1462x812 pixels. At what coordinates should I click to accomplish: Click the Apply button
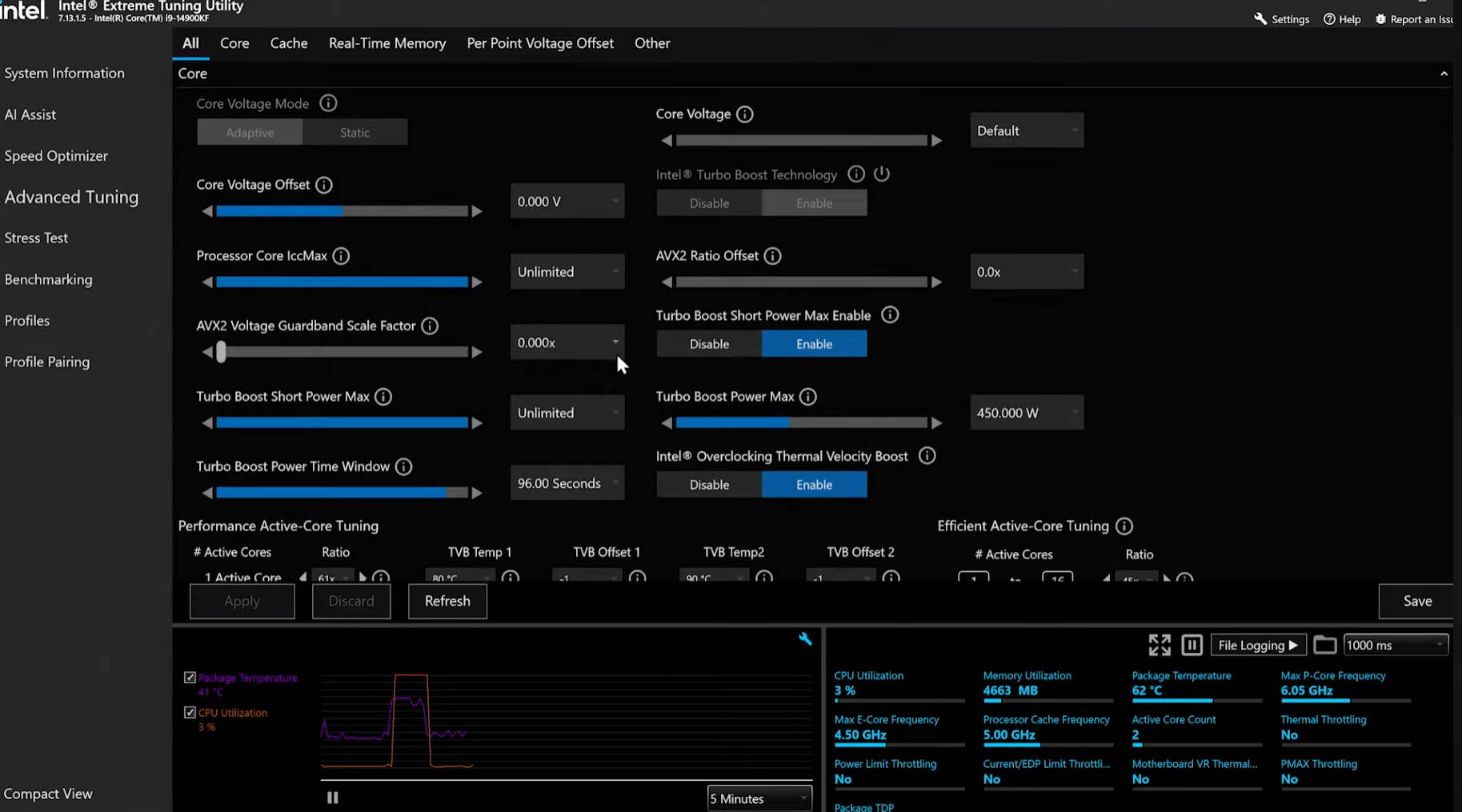click(242, 601)
